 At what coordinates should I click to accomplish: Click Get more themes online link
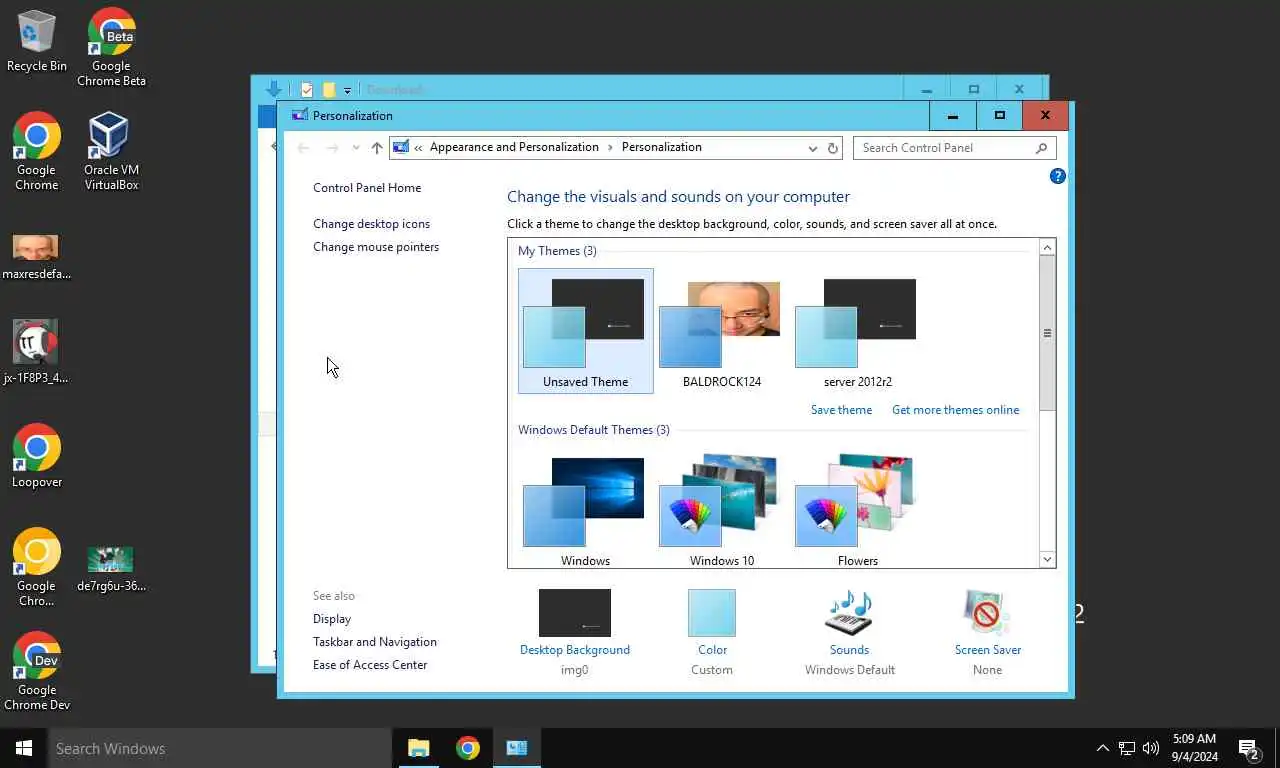click(x=956, y=410)
